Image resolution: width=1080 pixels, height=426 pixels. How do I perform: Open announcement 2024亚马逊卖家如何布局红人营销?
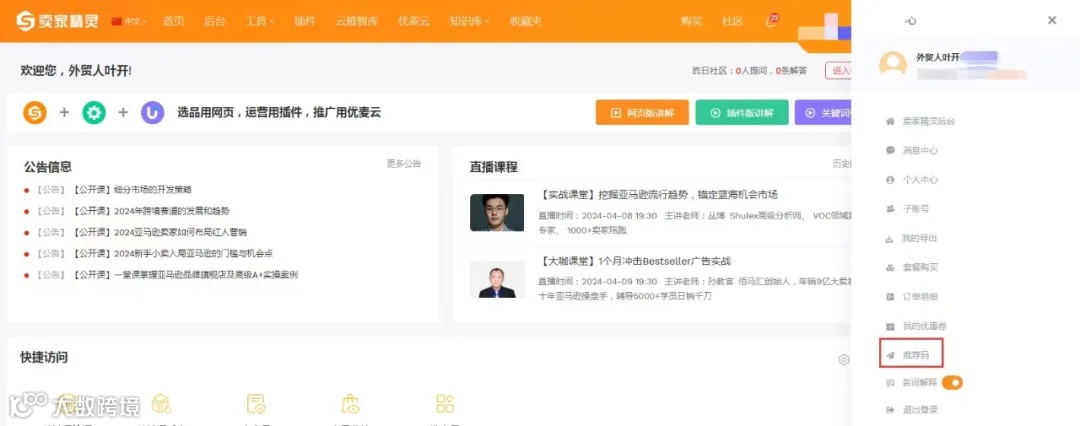pos(180,232)
